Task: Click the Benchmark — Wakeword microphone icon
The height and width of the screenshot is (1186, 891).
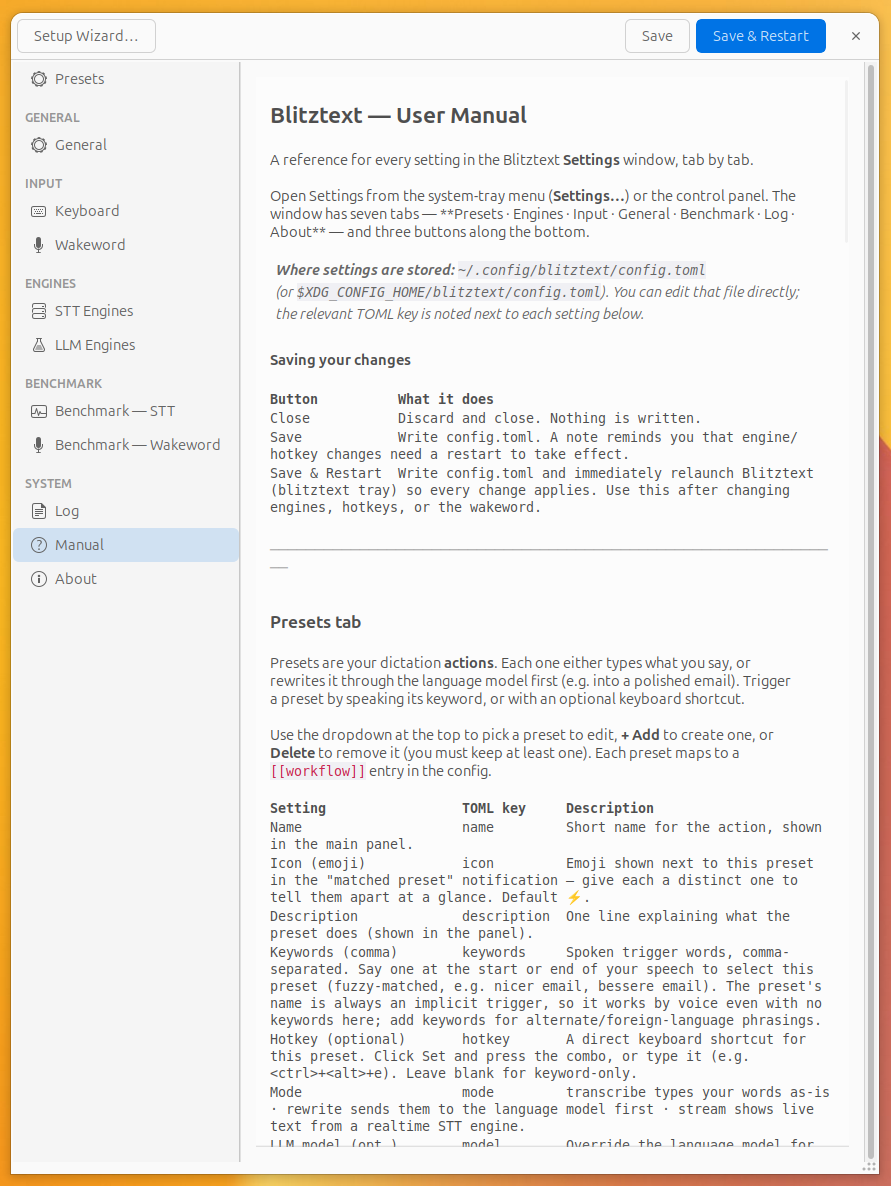Action: coord(39,445)
